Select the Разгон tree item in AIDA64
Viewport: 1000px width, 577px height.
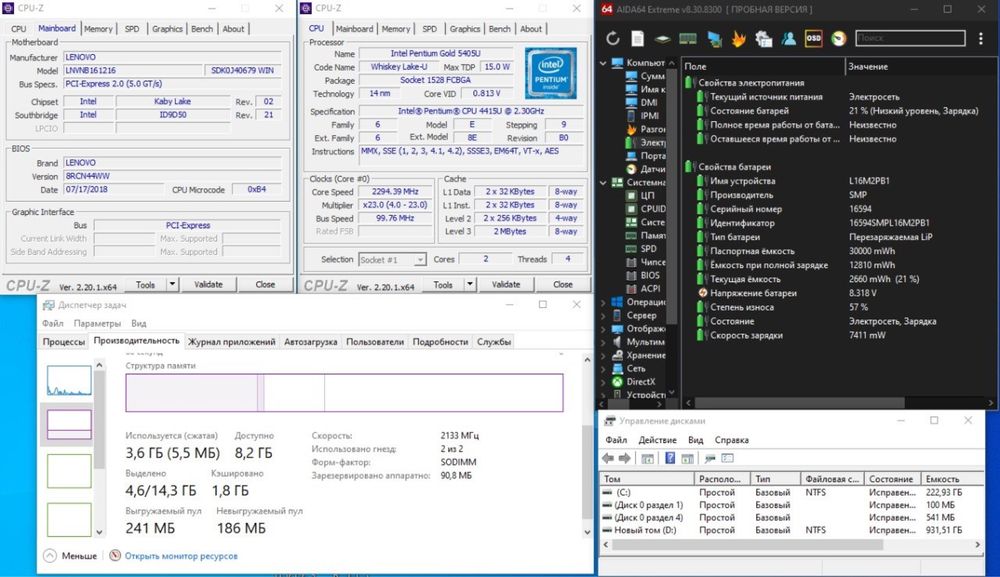coord(645,129)
